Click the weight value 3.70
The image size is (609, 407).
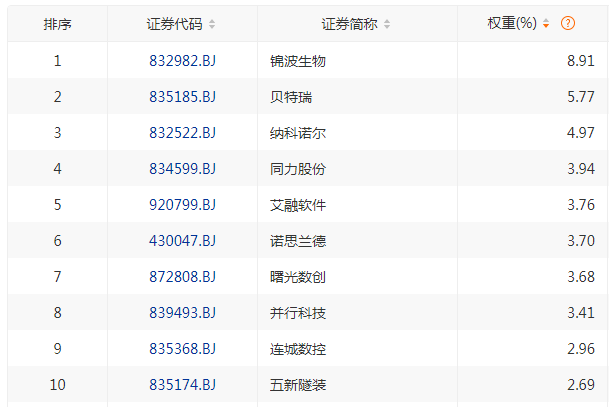(x=581, y=241)
